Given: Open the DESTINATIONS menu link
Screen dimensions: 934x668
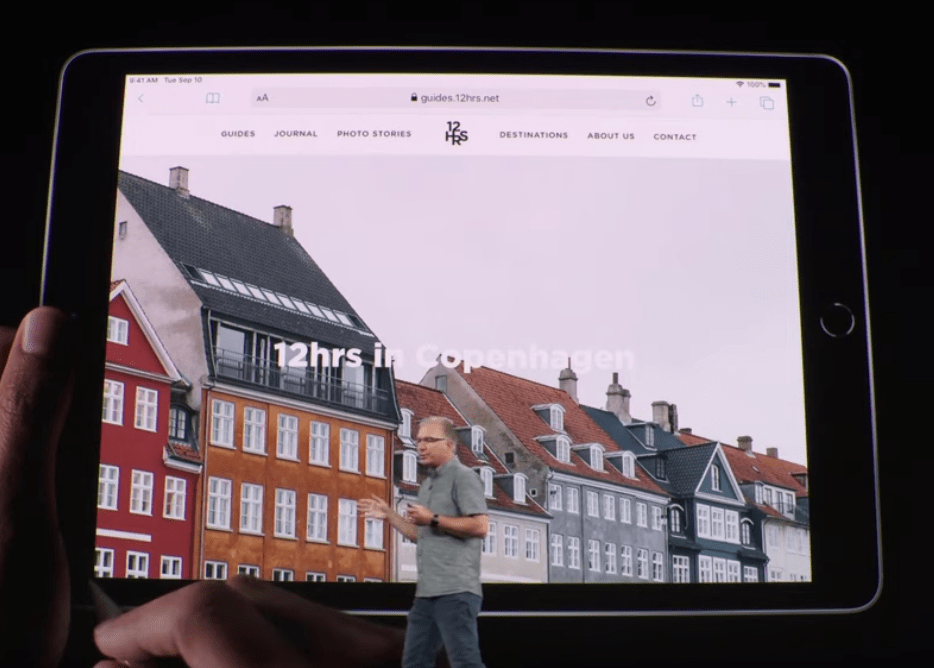Looking at the screenshot, I should pyautogui.click(x=534, y=135).
